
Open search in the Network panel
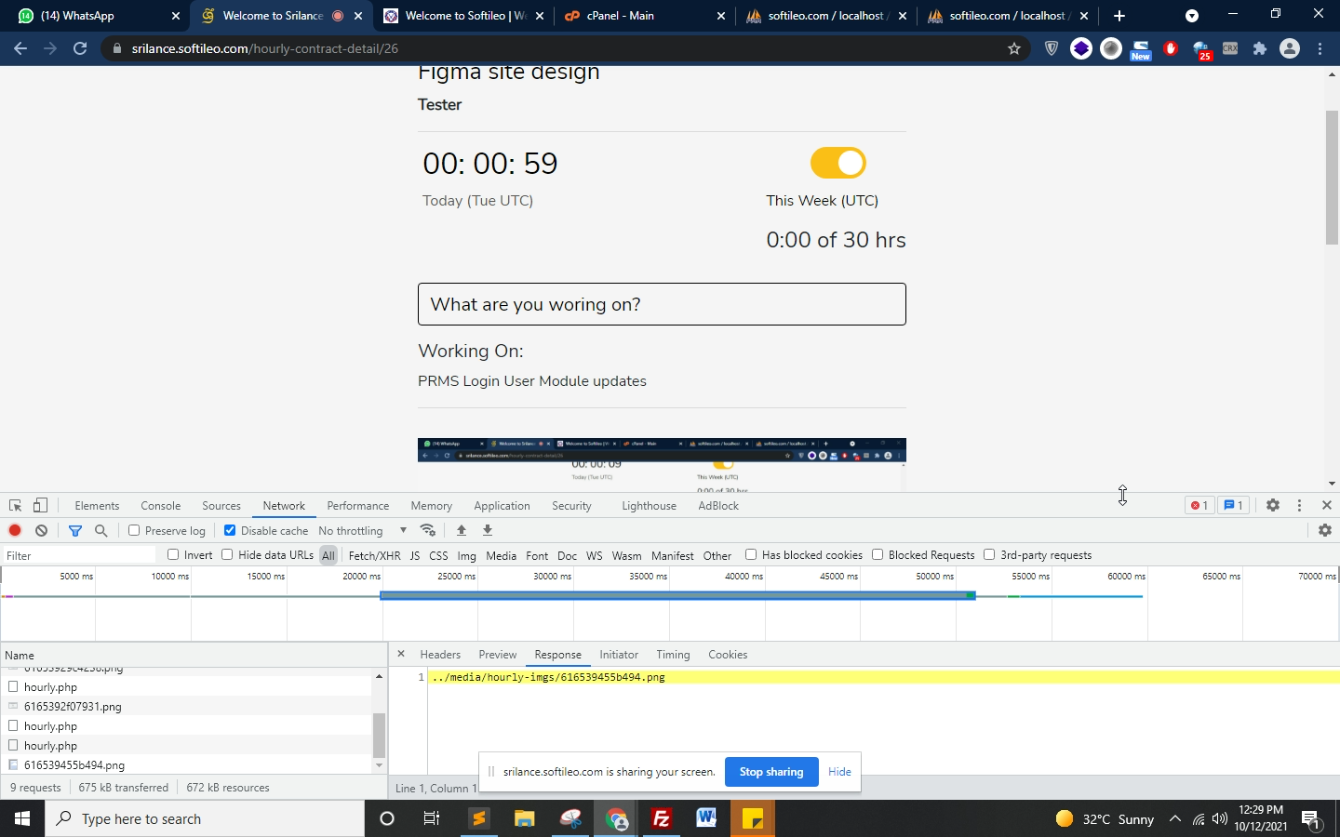coord(101,531)
